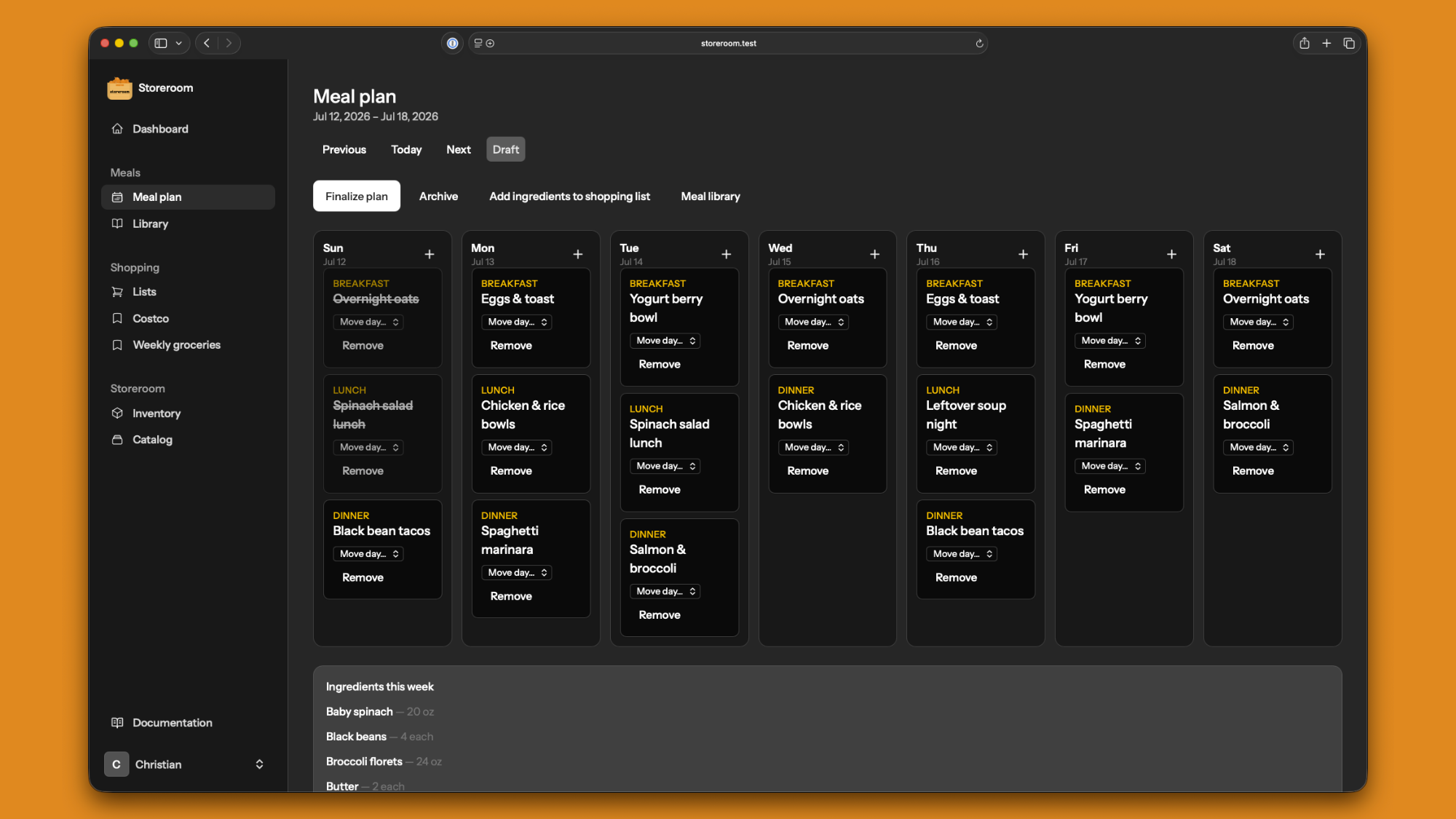Image resolution: width=1456 pixels, height=819 pixels.
Task: Open Move day dropdown for Tuesday Yogurt berry bowl
Action: point(665,341)
